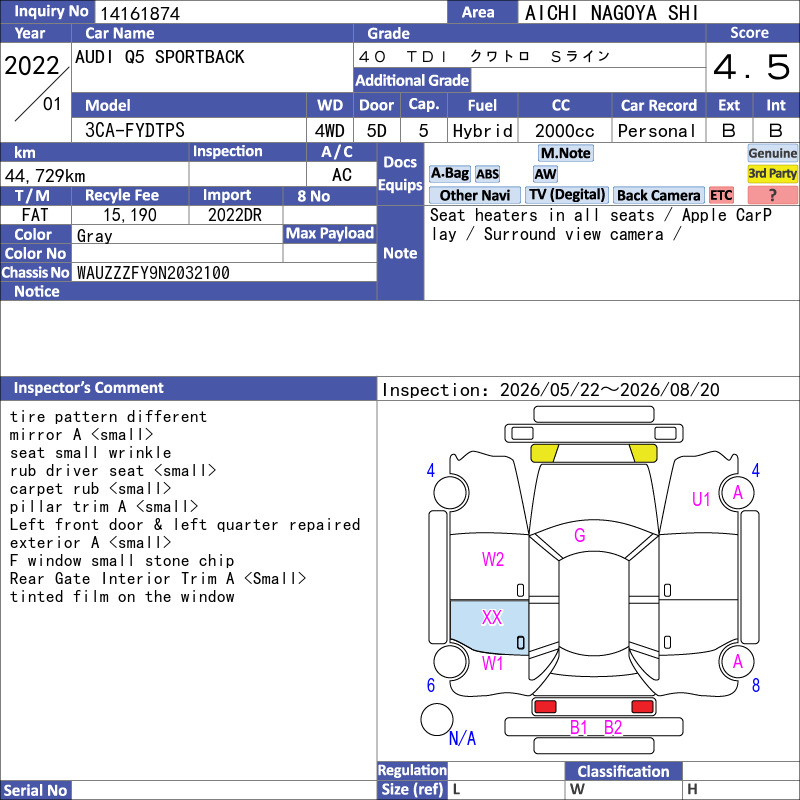The height and width of the screenshot is (800, 800).
Task: Click the N/A spare tire circle
Action: click(437, 719)
